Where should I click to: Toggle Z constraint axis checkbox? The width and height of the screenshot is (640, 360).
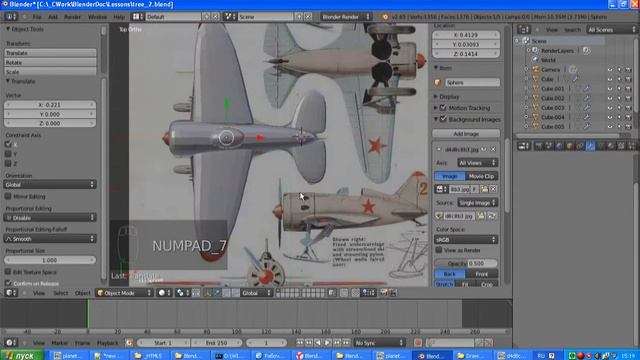pyautogui.click(x=8, y=163)
